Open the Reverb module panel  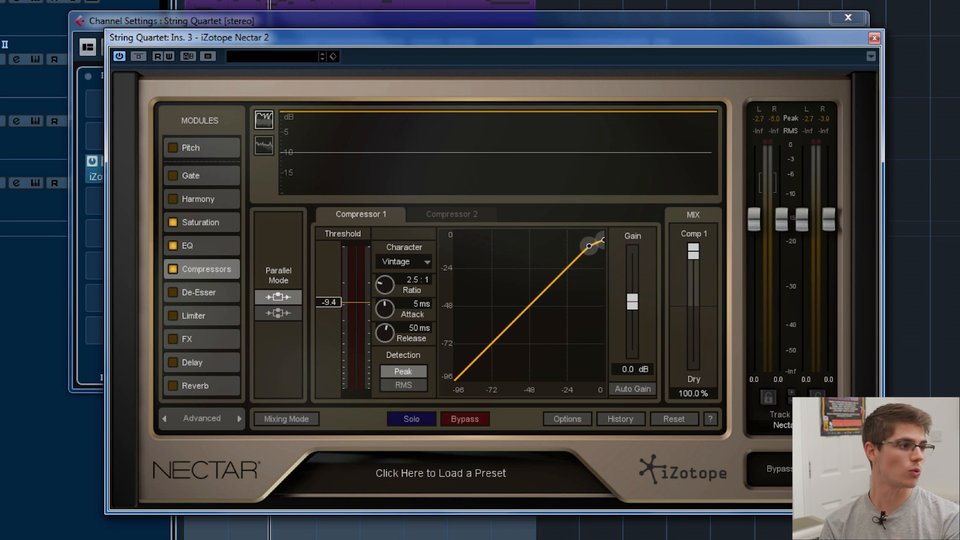click(x=201, y=386)
